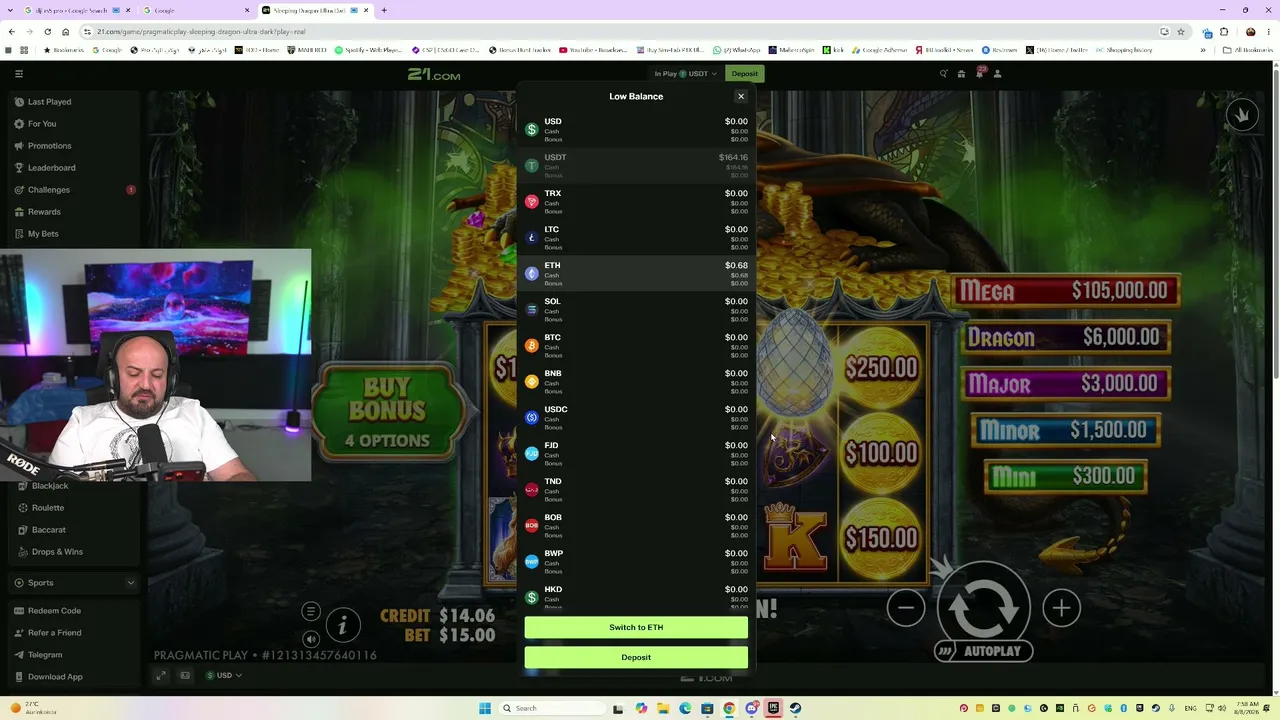Switch to the Google tab
Viewport: 1280px width, 720px height.
(195, 10)
